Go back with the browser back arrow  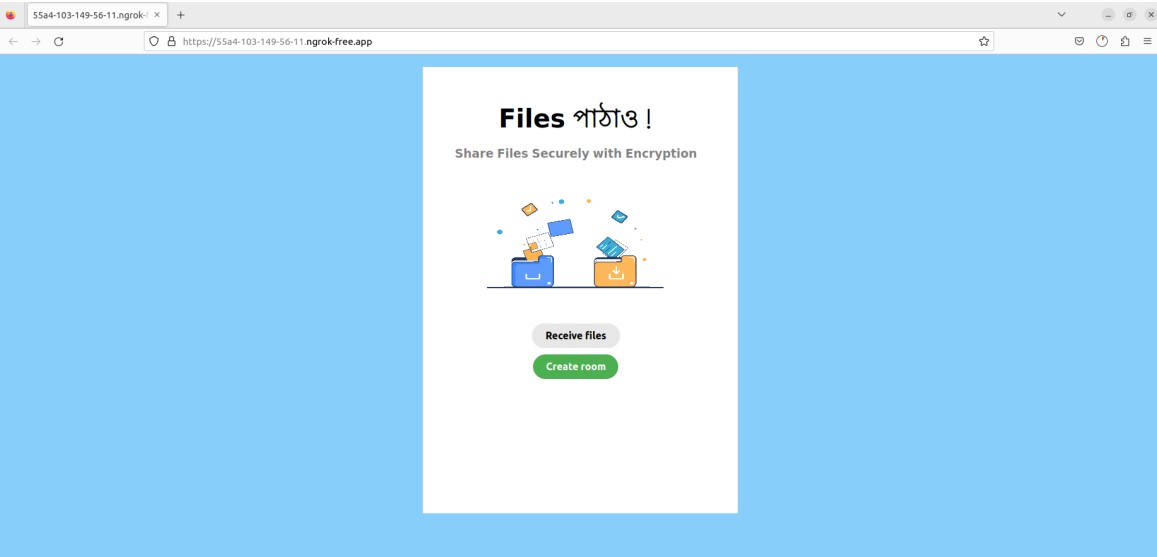click(x=13, y=41)
